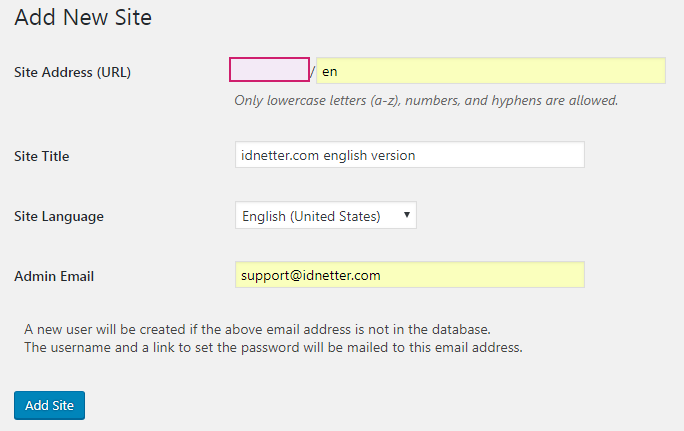The image size is (684, 431).
Task: Click the pink highlighted domain box
Action: (x=269, y=69)
